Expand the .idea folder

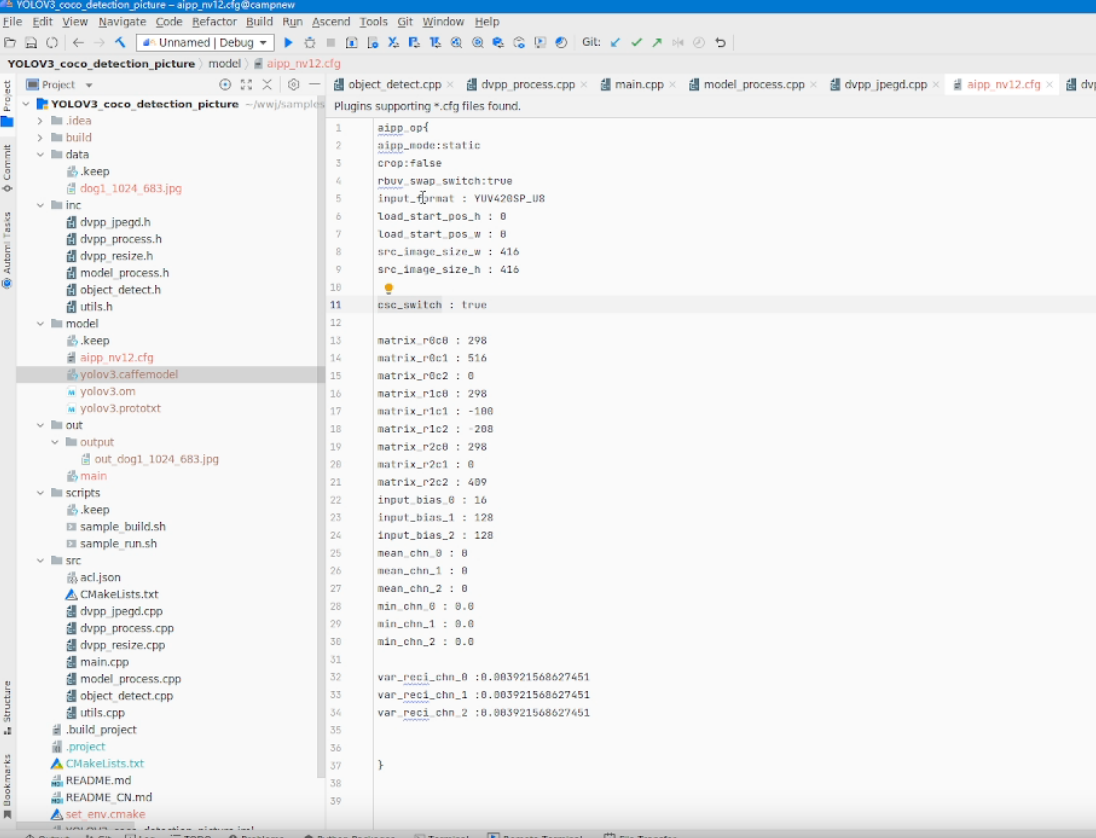[x=40, y=120]
